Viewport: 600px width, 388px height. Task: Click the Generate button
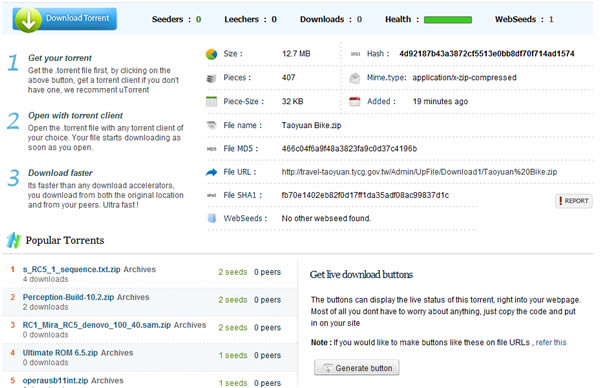point(357,368)
